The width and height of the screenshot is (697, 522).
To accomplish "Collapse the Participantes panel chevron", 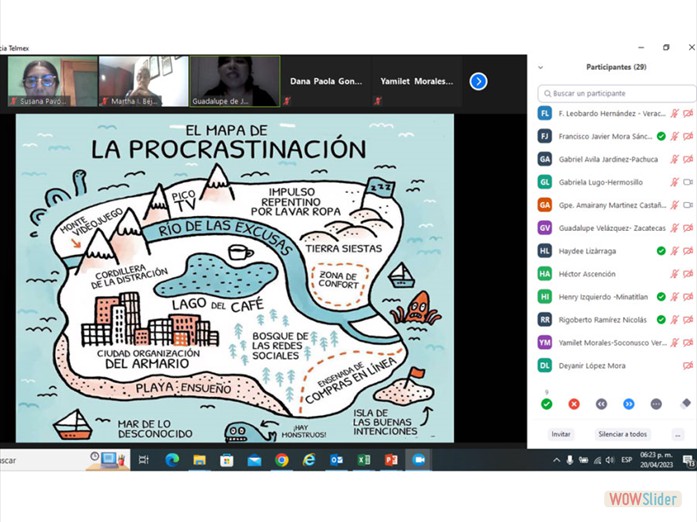I will (541, 68).
